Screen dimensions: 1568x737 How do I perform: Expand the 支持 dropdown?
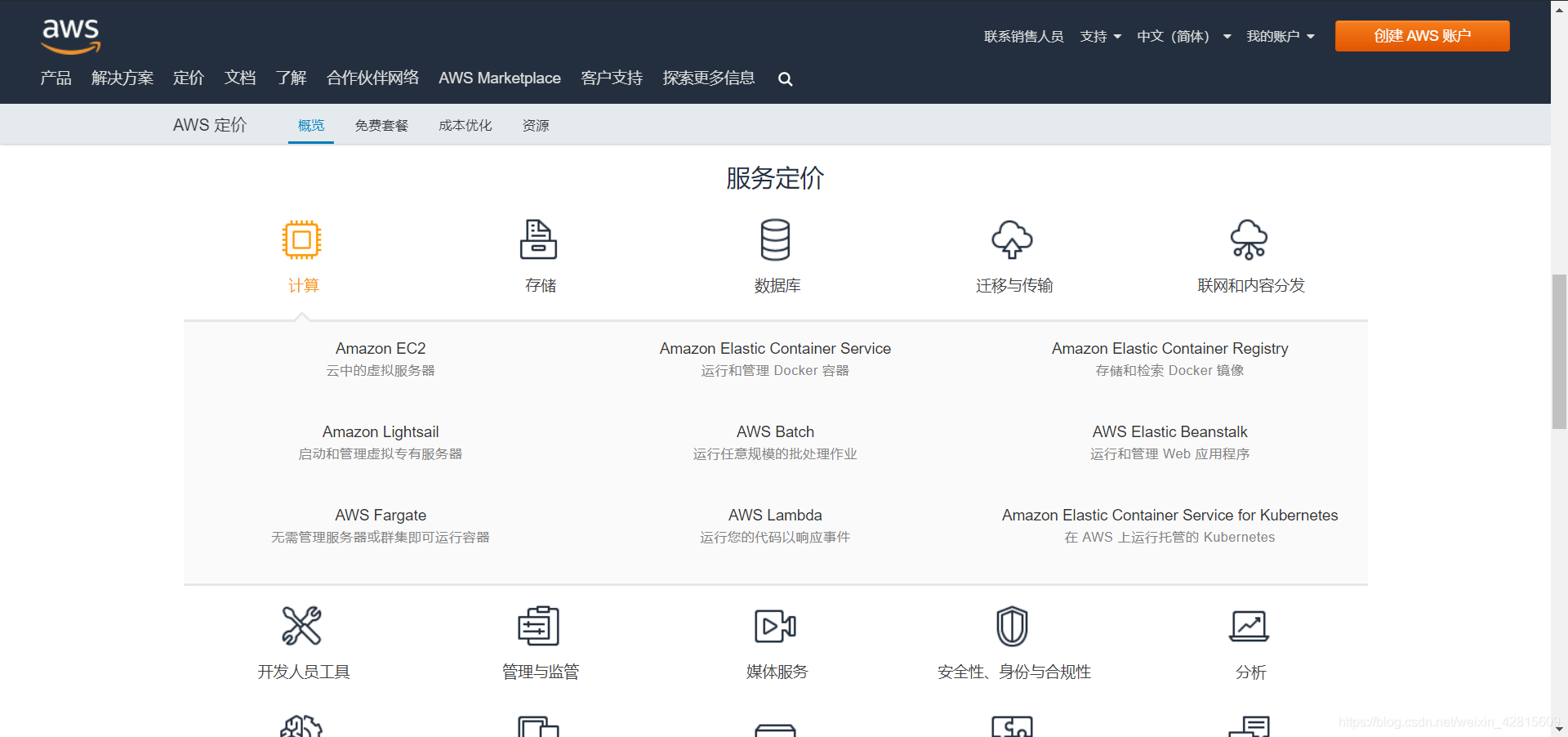pyautogui.click(x=1100, y=36)
